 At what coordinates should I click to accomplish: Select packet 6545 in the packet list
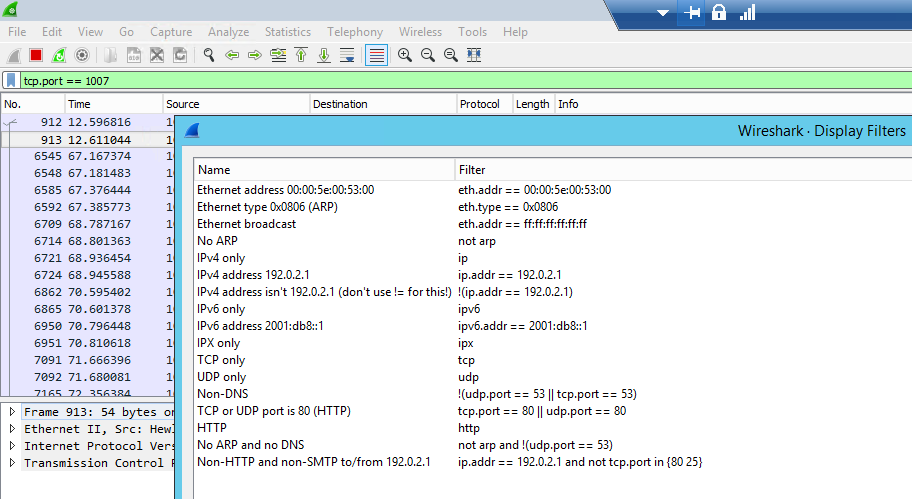(x=87, y=156)
